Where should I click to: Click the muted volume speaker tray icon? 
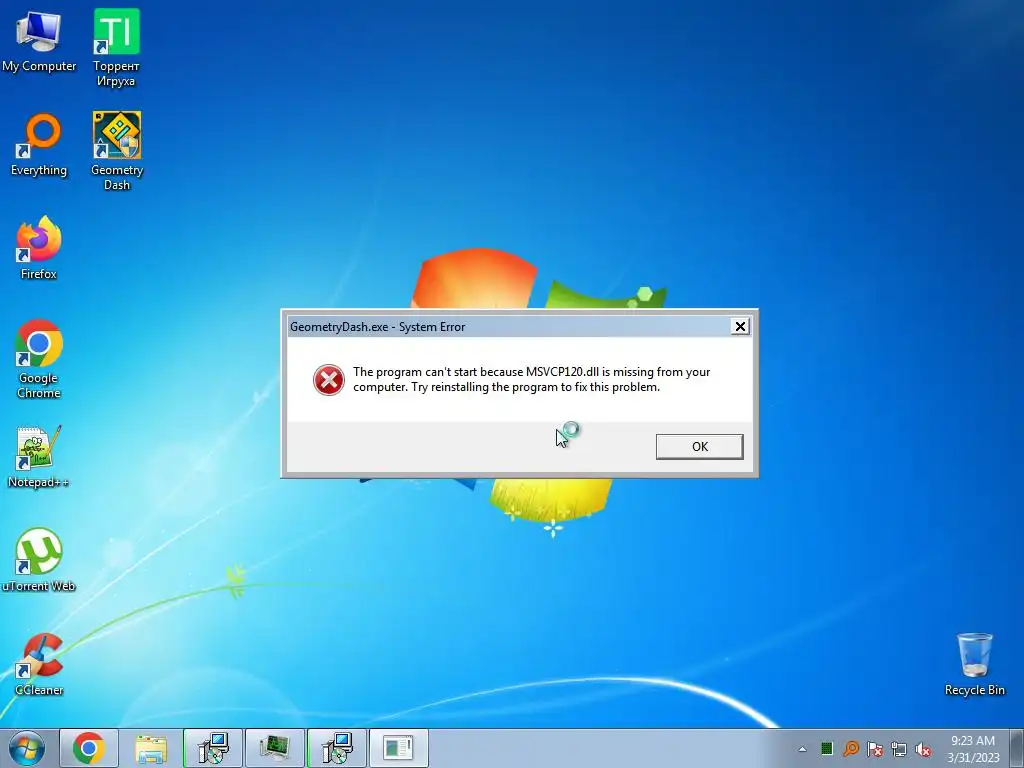[x=923, y=749]
